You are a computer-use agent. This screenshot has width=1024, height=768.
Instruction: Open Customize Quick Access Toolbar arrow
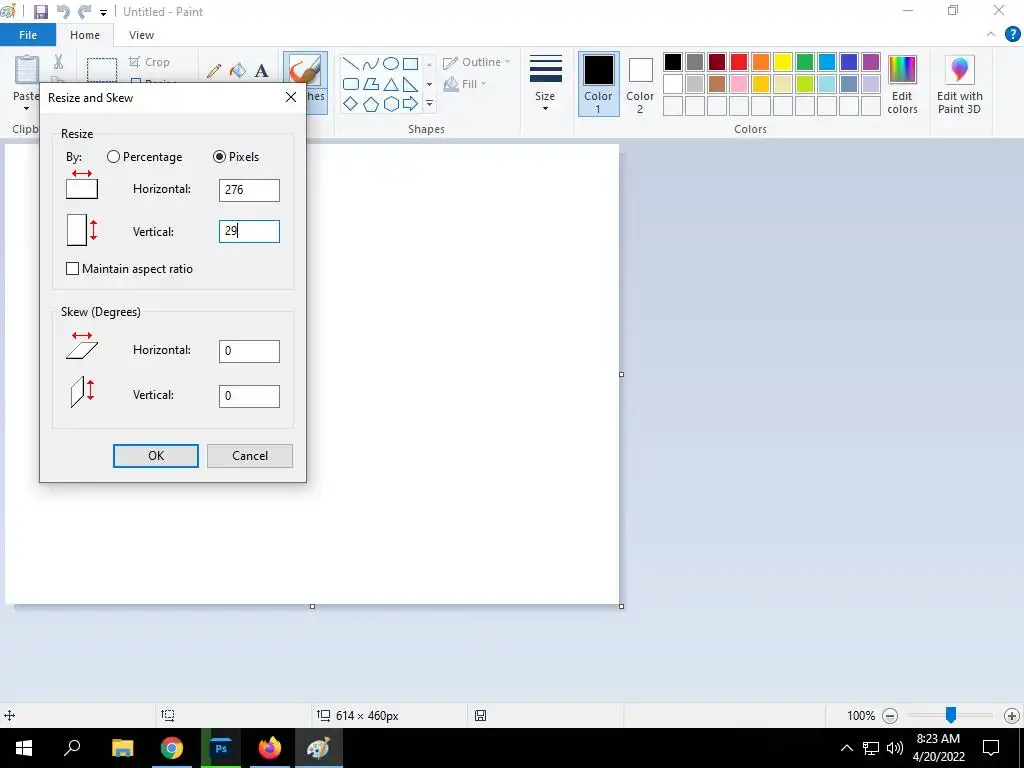pos(103,12)
